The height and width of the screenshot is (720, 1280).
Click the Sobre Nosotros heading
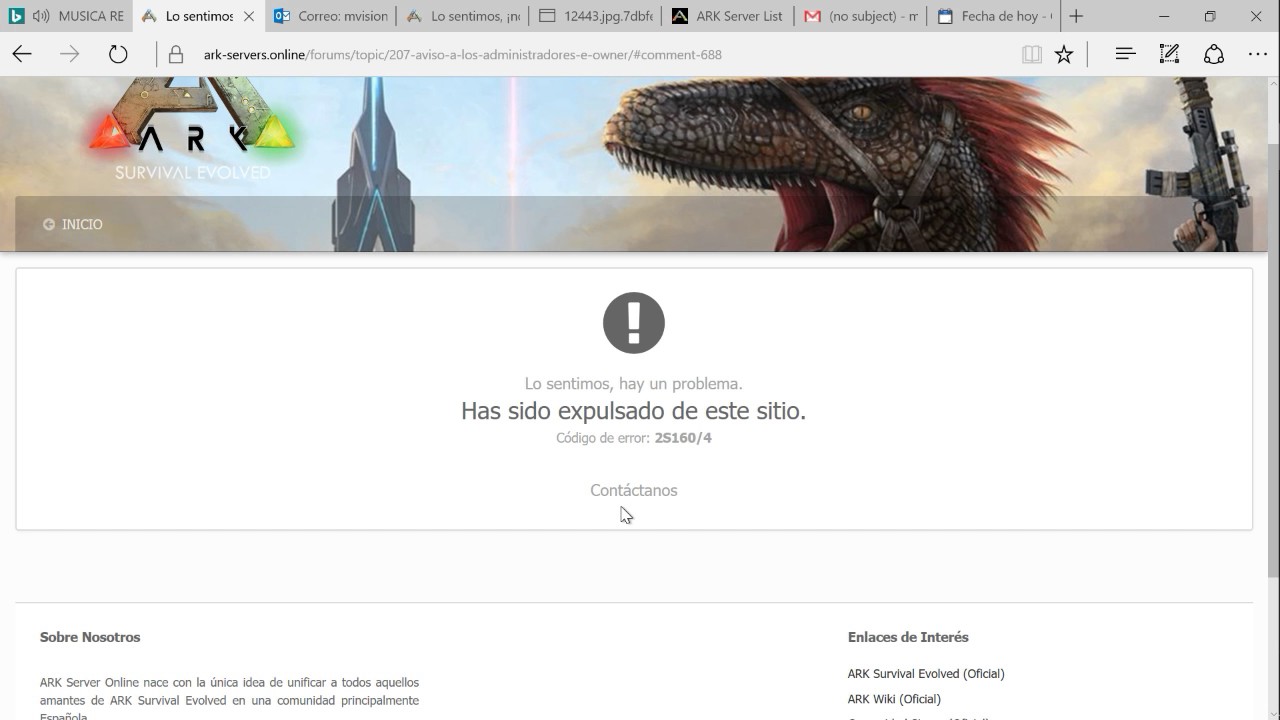point(90,637)
